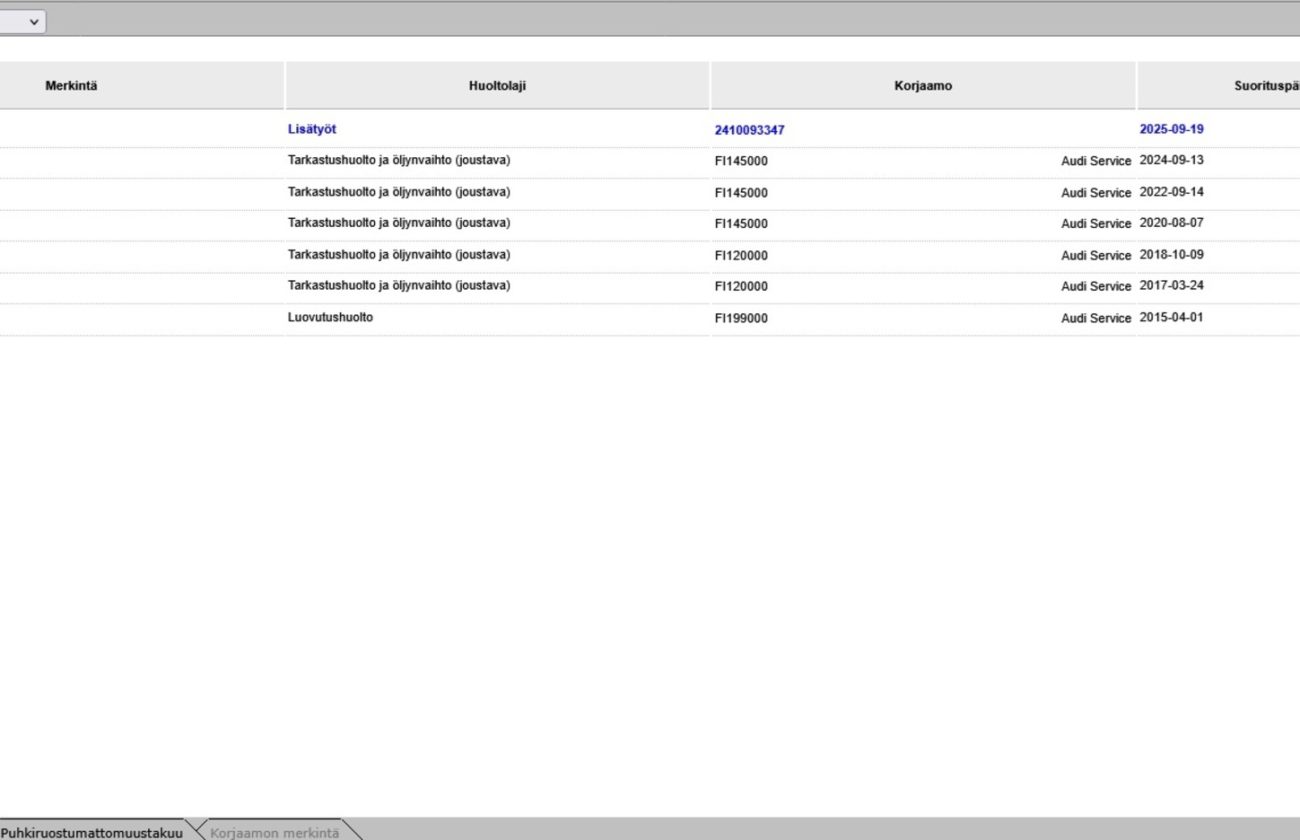Sort by the Huoltolaji column header

click(x=497, y=86)
